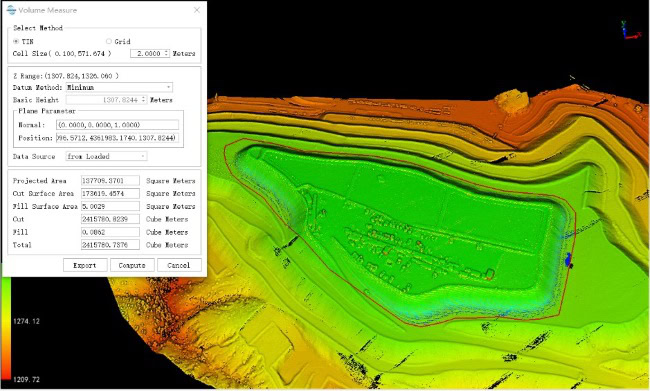This screenshot has height=391, width=650.
Task: Click the blue marker on pit edge
Action: pos(568,259)
